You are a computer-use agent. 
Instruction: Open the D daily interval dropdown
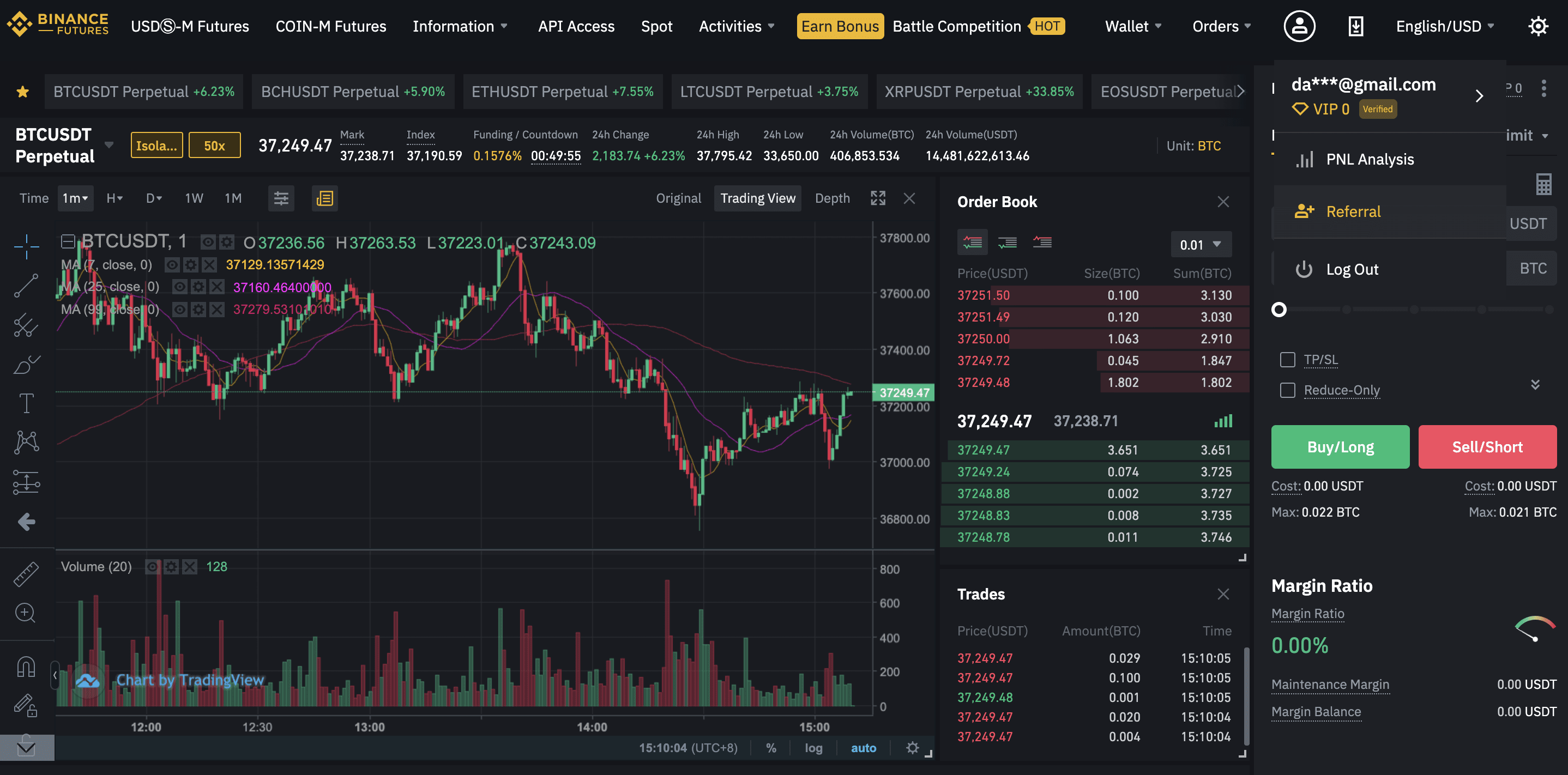153,198
